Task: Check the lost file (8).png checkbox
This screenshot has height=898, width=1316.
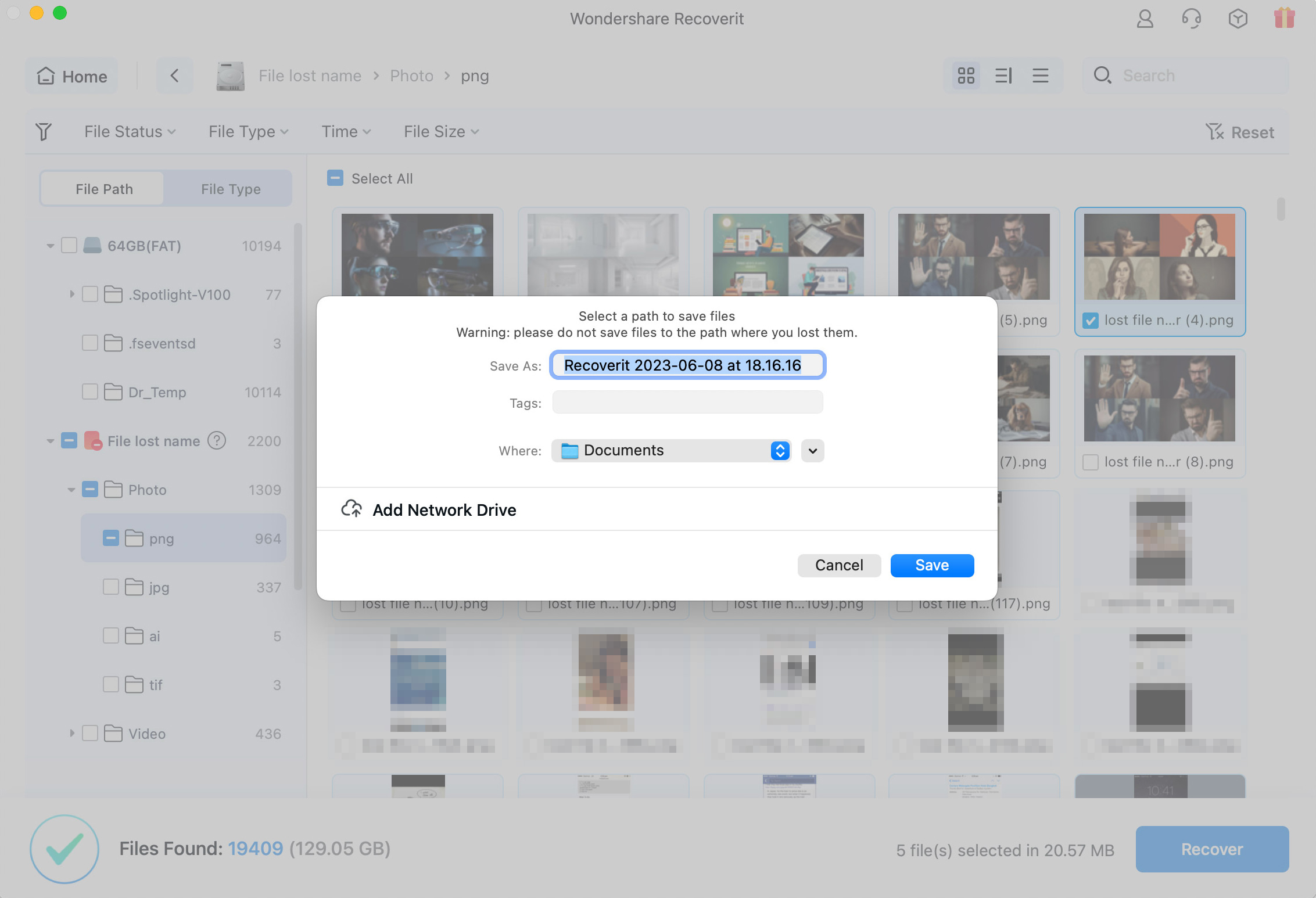Action: tap(1091, 462)
